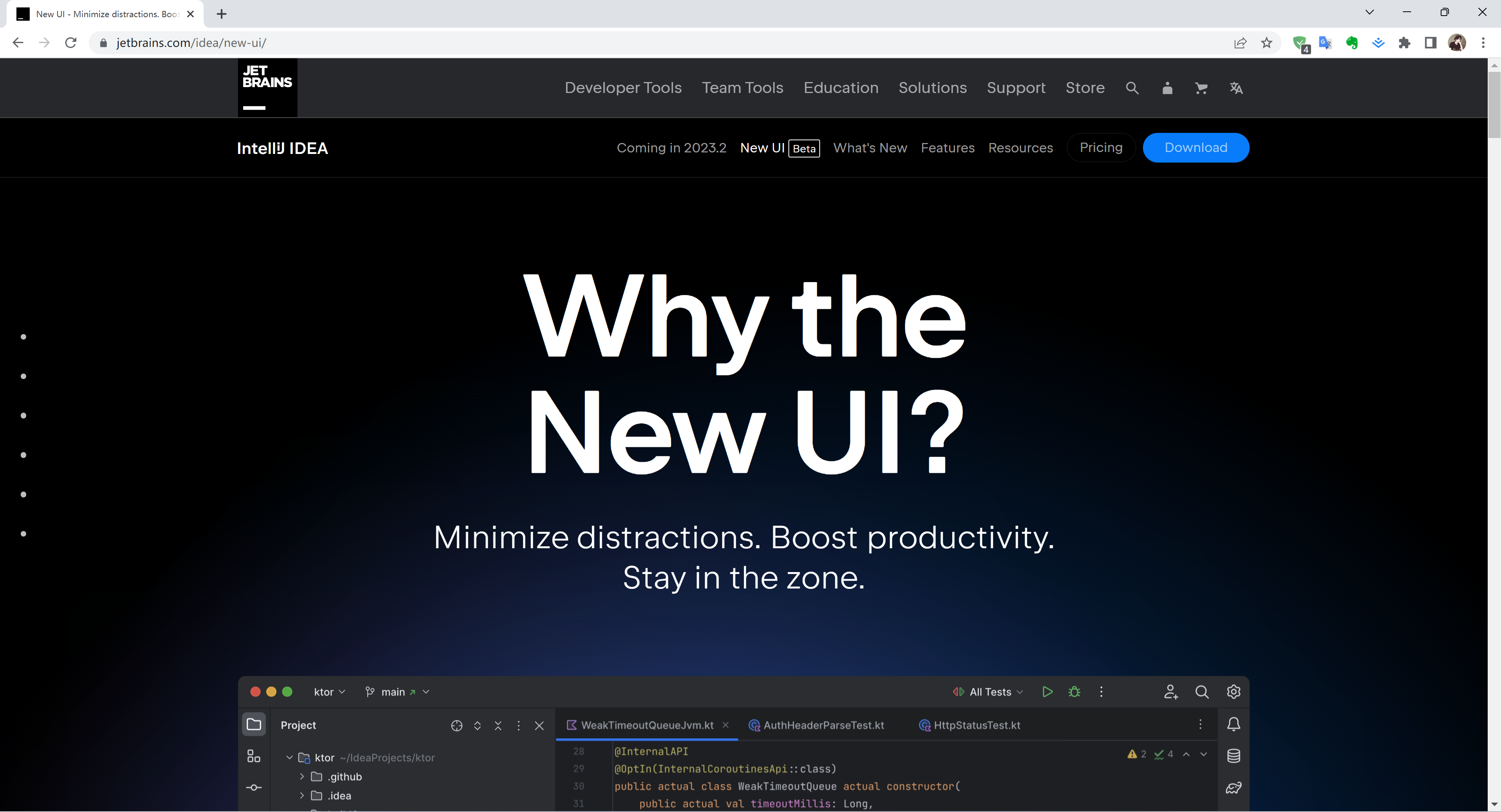Click the blue double-check extension icon
1501x812 pixels.
[x=1378, y=43]
